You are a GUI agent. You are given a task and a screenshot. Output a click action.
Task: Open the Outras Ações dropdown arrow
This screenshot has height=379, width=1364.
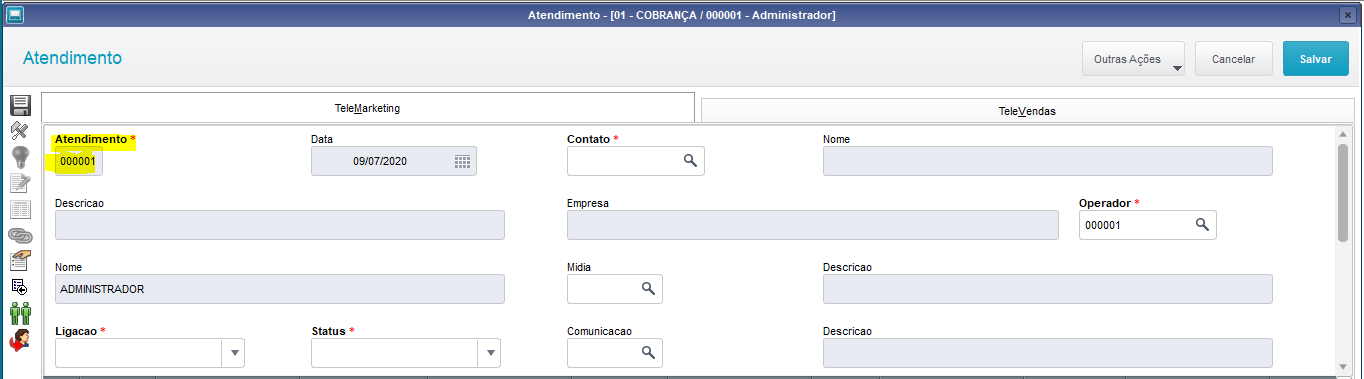click(x=1177, y=68)
